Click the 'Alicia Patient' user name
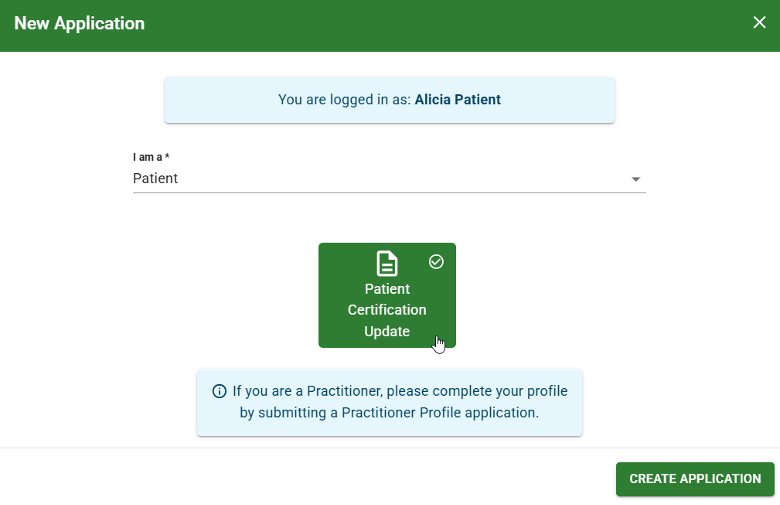The height and width of the screenshot is (505, 780). (458, 100)
